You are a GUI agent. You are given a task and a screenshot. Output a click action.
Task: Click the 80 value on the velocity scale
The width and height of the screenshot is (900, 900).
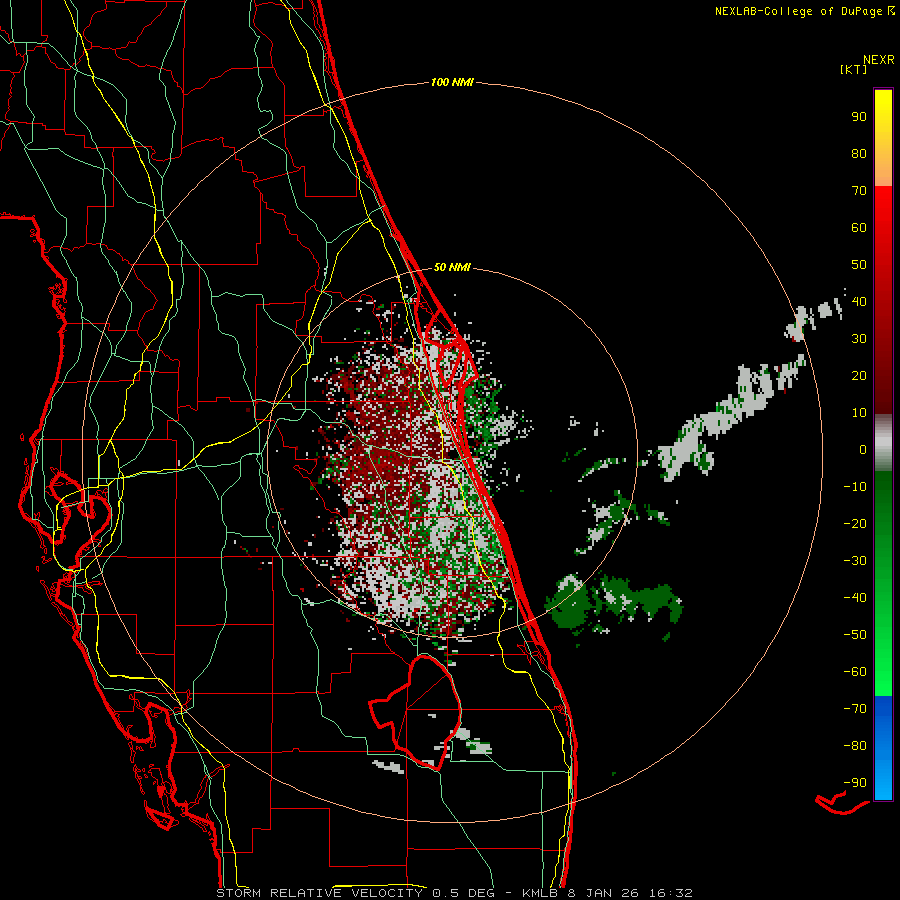[859, 154]
